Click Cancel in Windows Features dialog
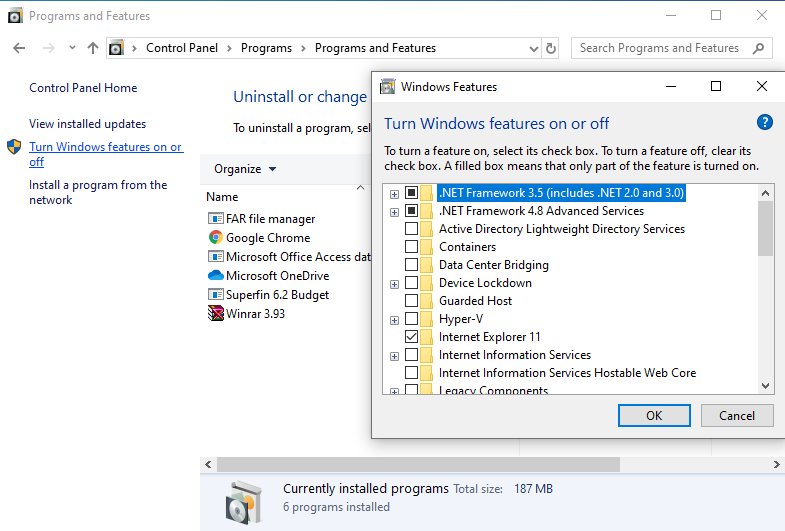785x531 pixels. tap(737, 415)
